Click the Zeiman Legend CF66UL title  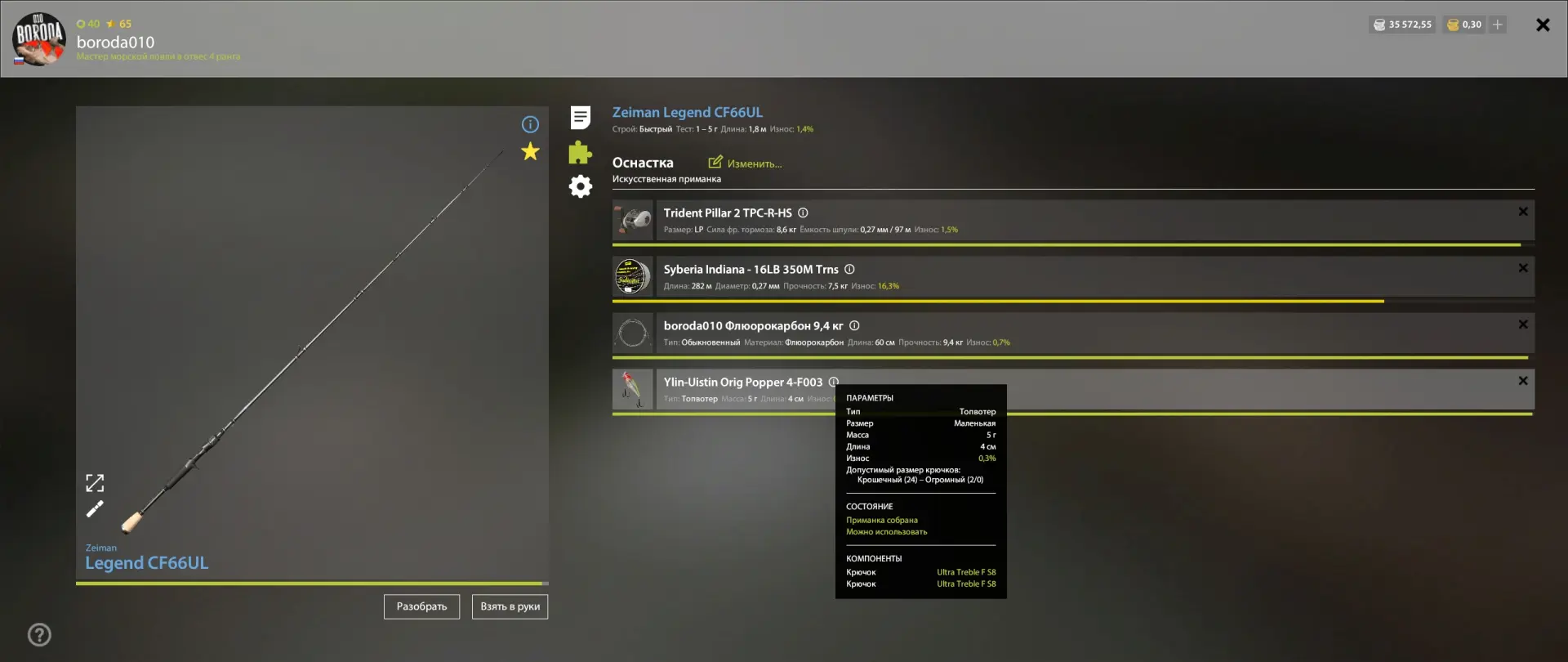(x=688, y=112)
